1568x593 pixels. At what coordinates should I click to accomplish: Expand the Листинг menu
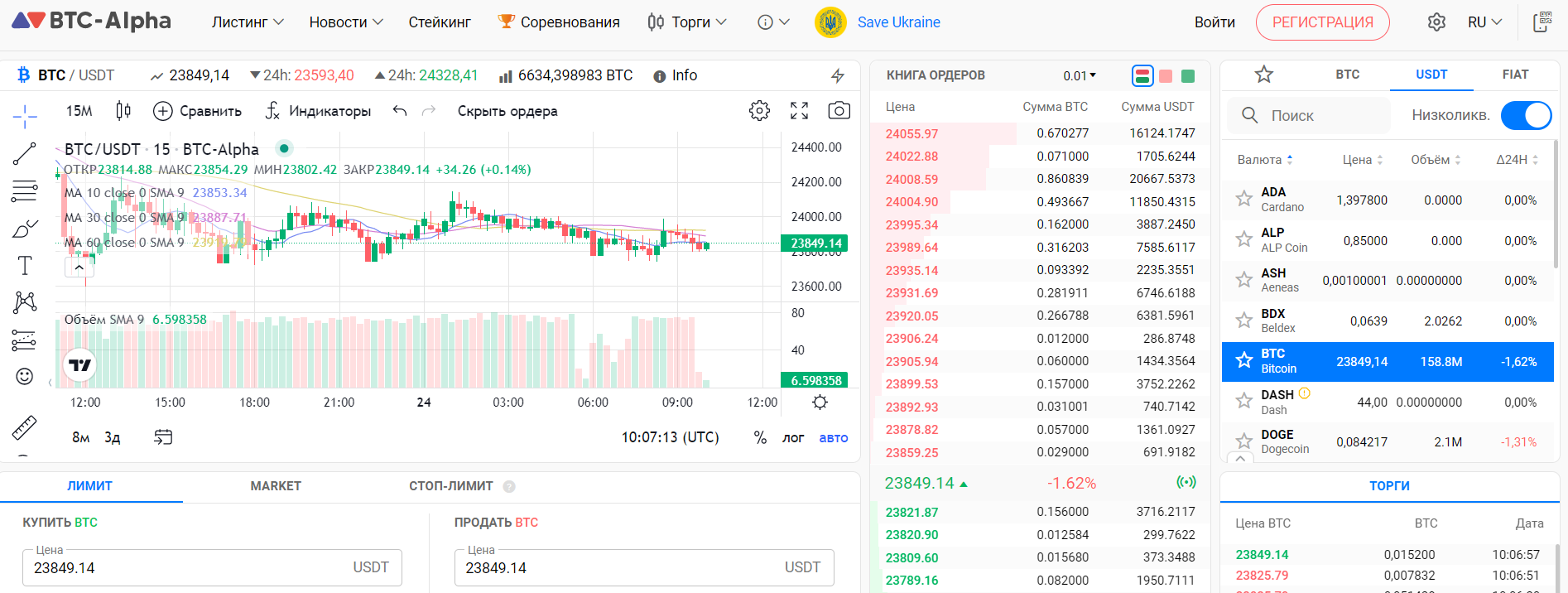(x=248, y=22)
